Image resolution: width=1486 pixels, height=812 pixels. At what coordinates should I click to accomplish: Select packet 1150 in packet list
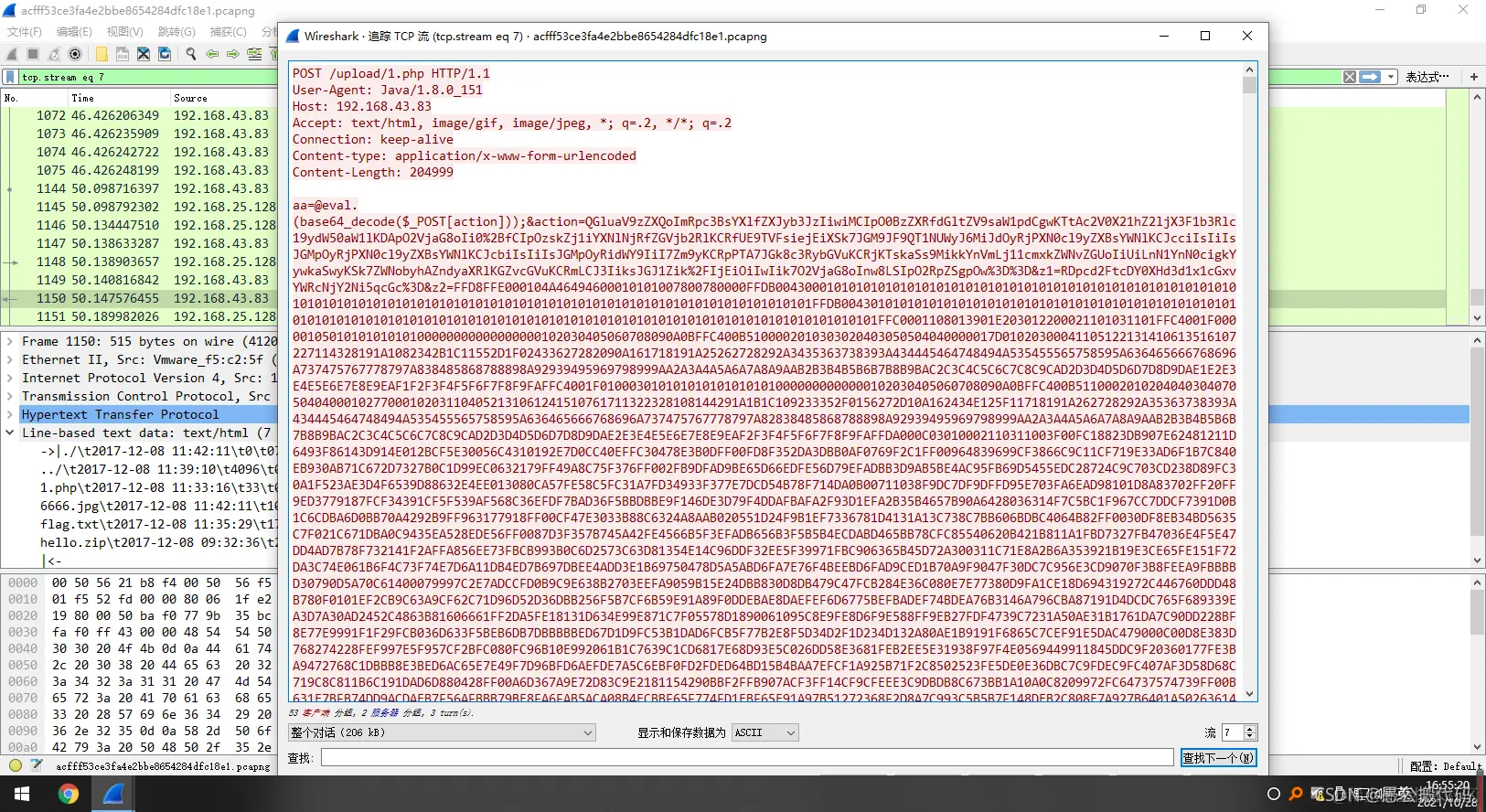click(139, 298)
